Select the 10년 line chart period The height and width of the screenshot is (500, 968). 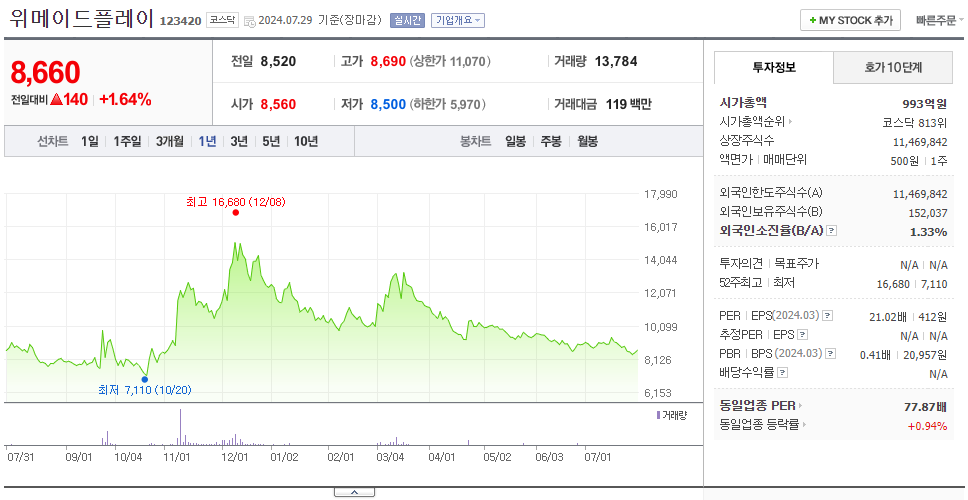pos(306,141)
